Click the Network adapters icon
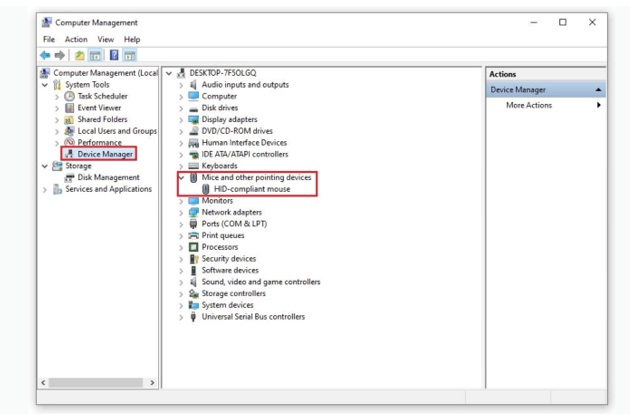This screenshot has width=630, height=419. coord(194,212)
